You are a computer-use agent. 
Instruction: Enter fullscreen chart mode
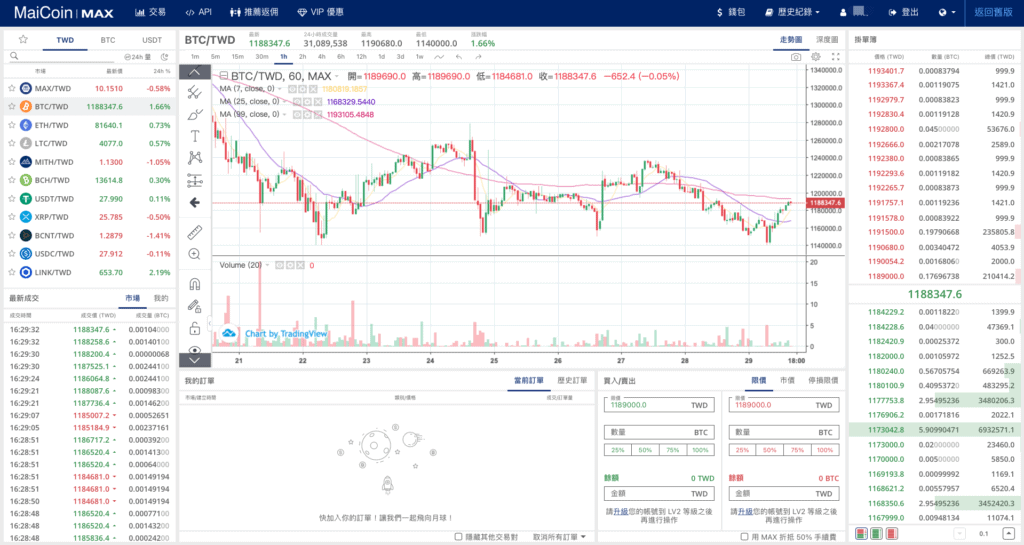(835, 57)
